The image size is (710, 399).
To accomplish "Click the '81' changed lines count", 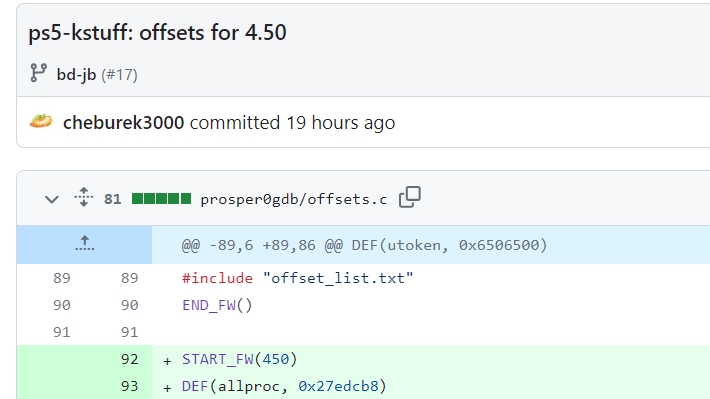I will 113,199.
